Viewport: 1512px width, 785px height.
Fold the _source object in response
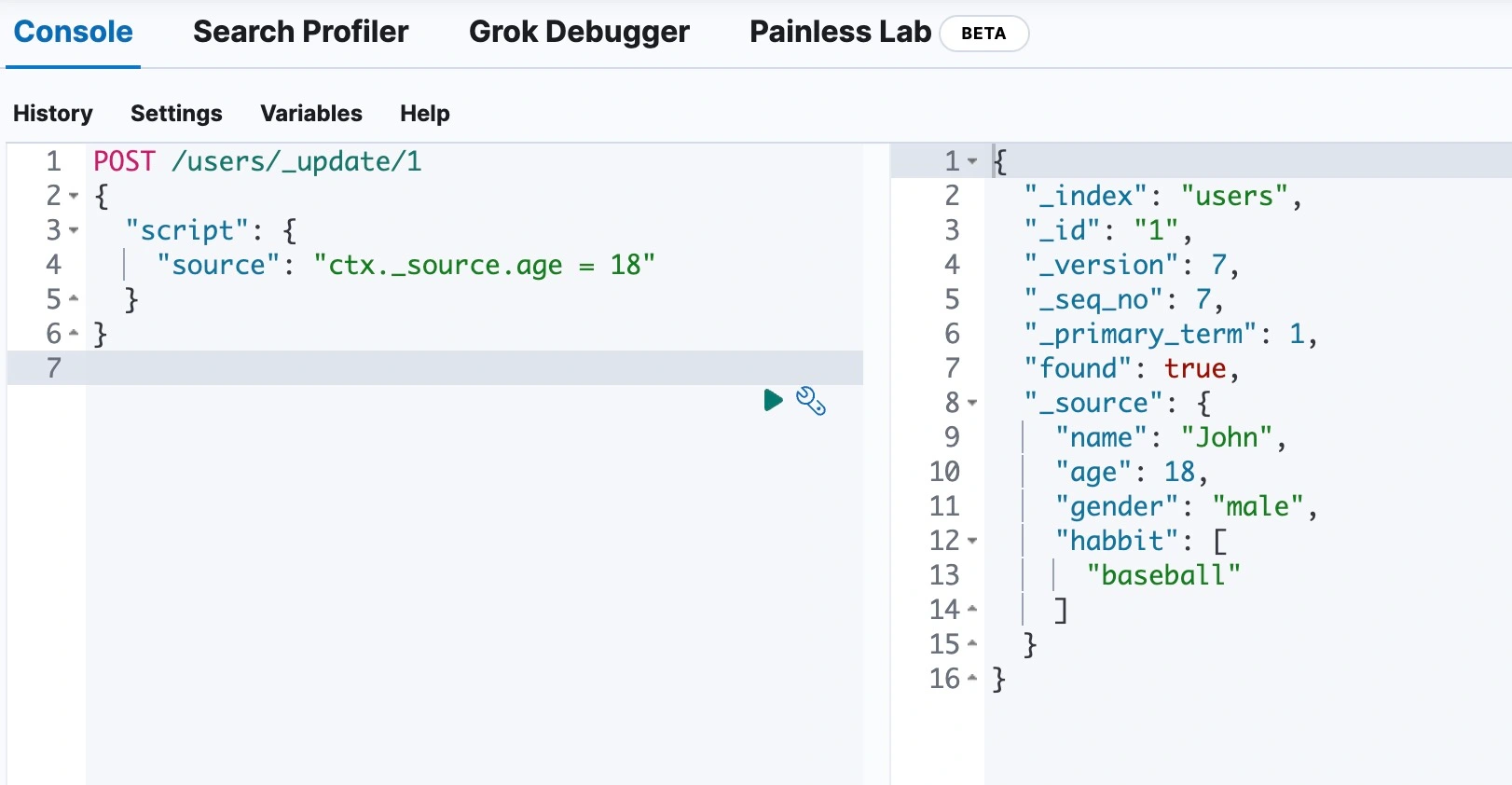[x=972, y=403]
